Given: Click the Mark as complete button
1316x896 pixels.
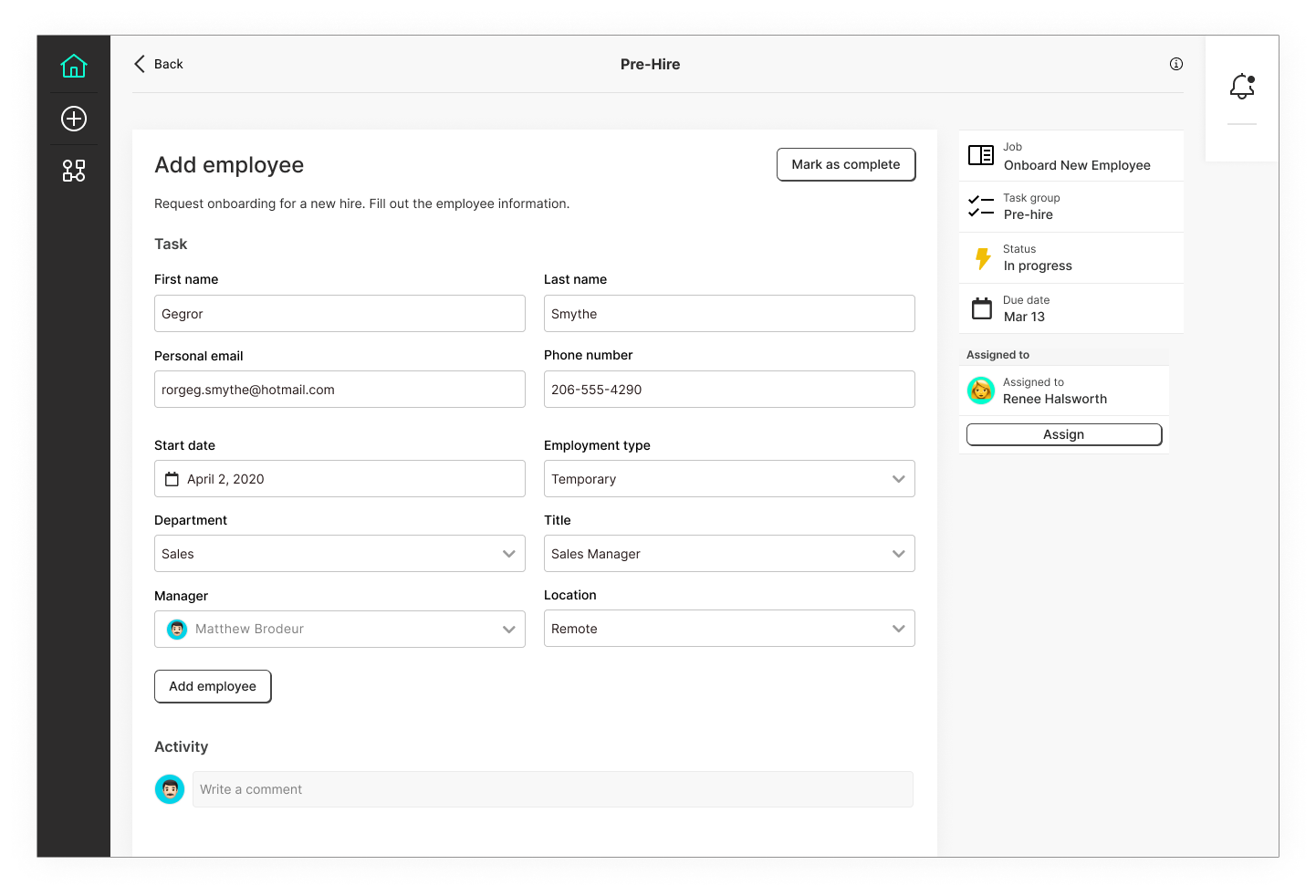Looking at the screenshot, I should coord(846,164).
